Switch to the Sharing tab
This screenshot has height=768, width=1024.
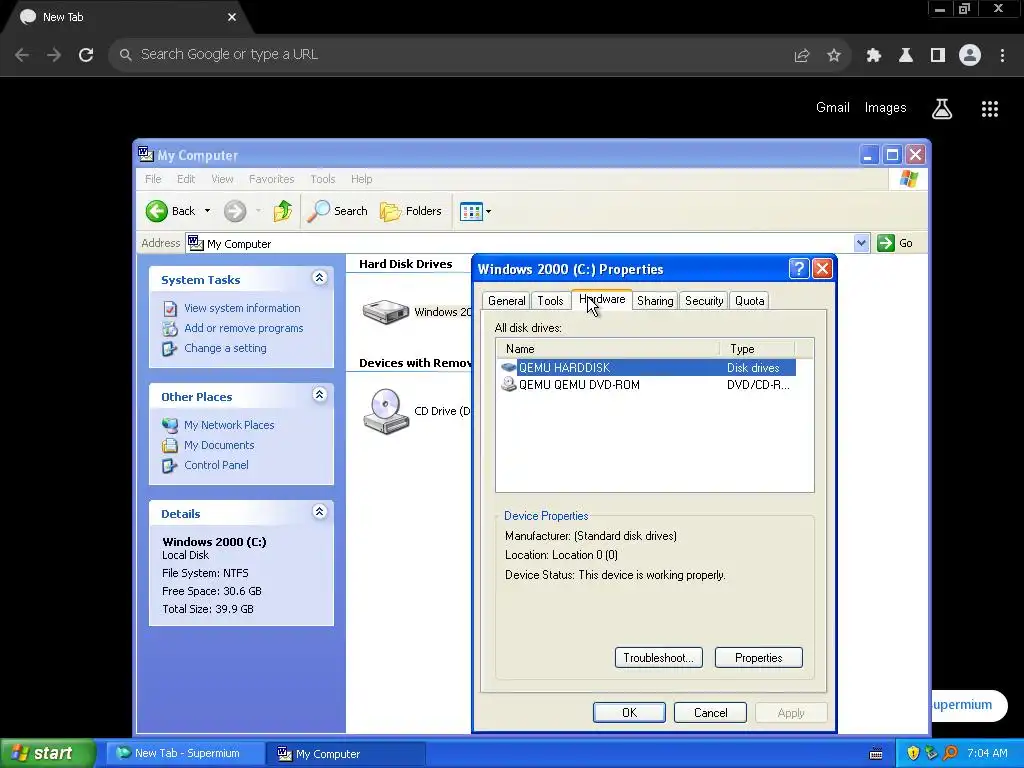[655, 300]
